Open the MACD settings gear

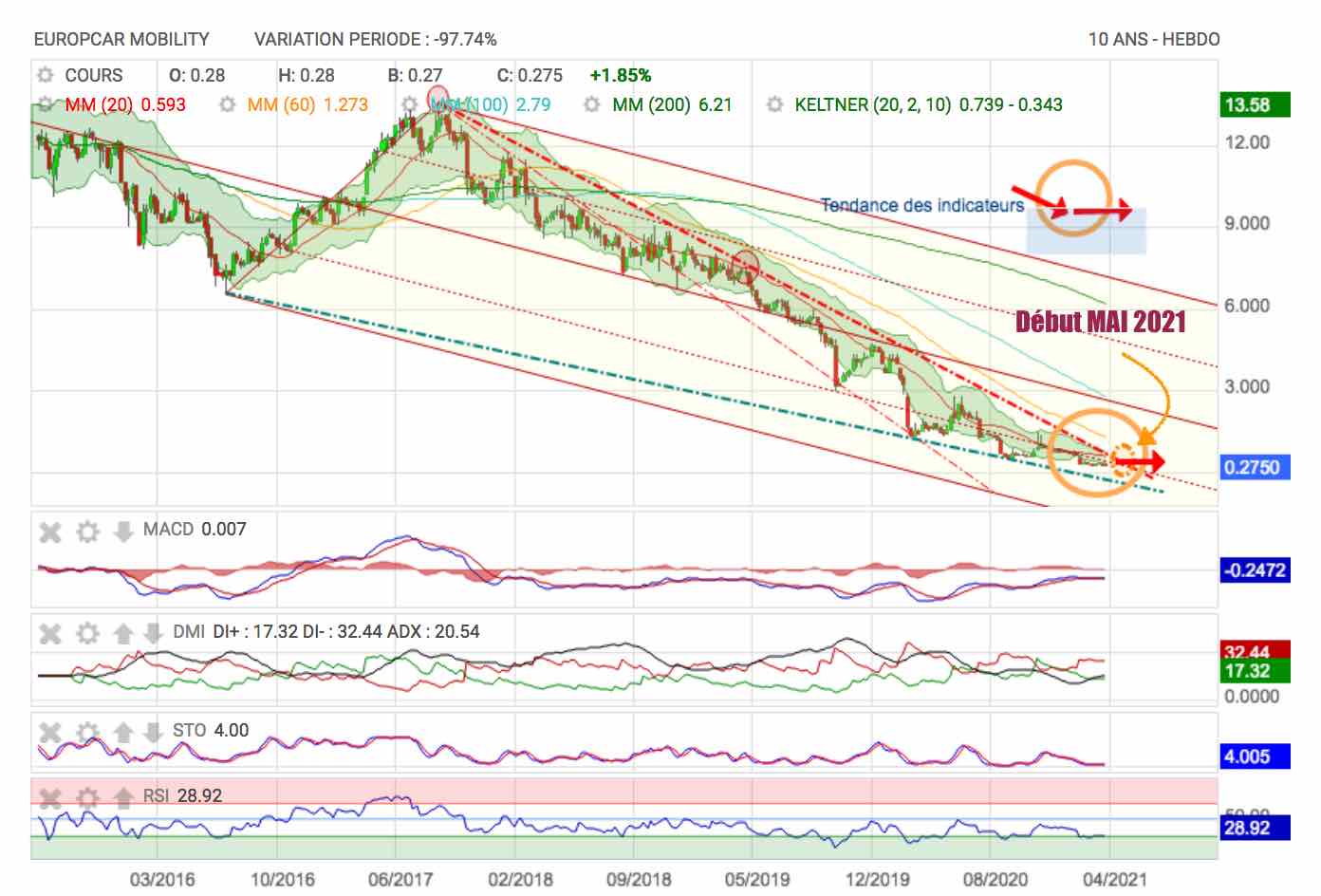point(87,532)
